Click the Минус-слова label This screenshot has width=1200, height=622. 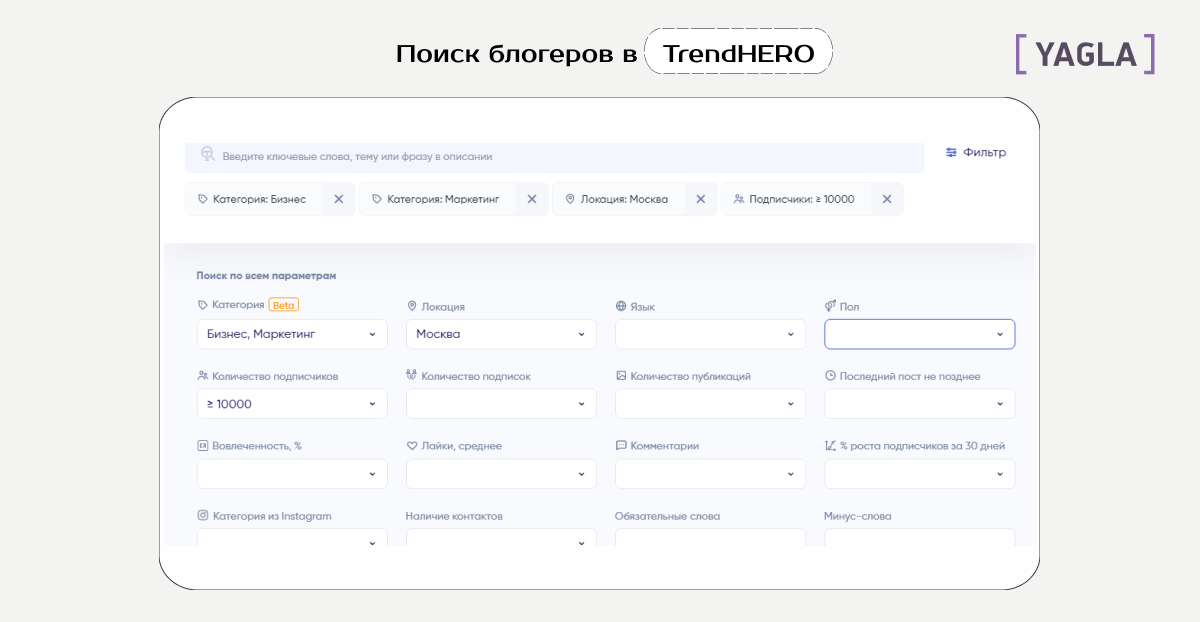[858, 516]
